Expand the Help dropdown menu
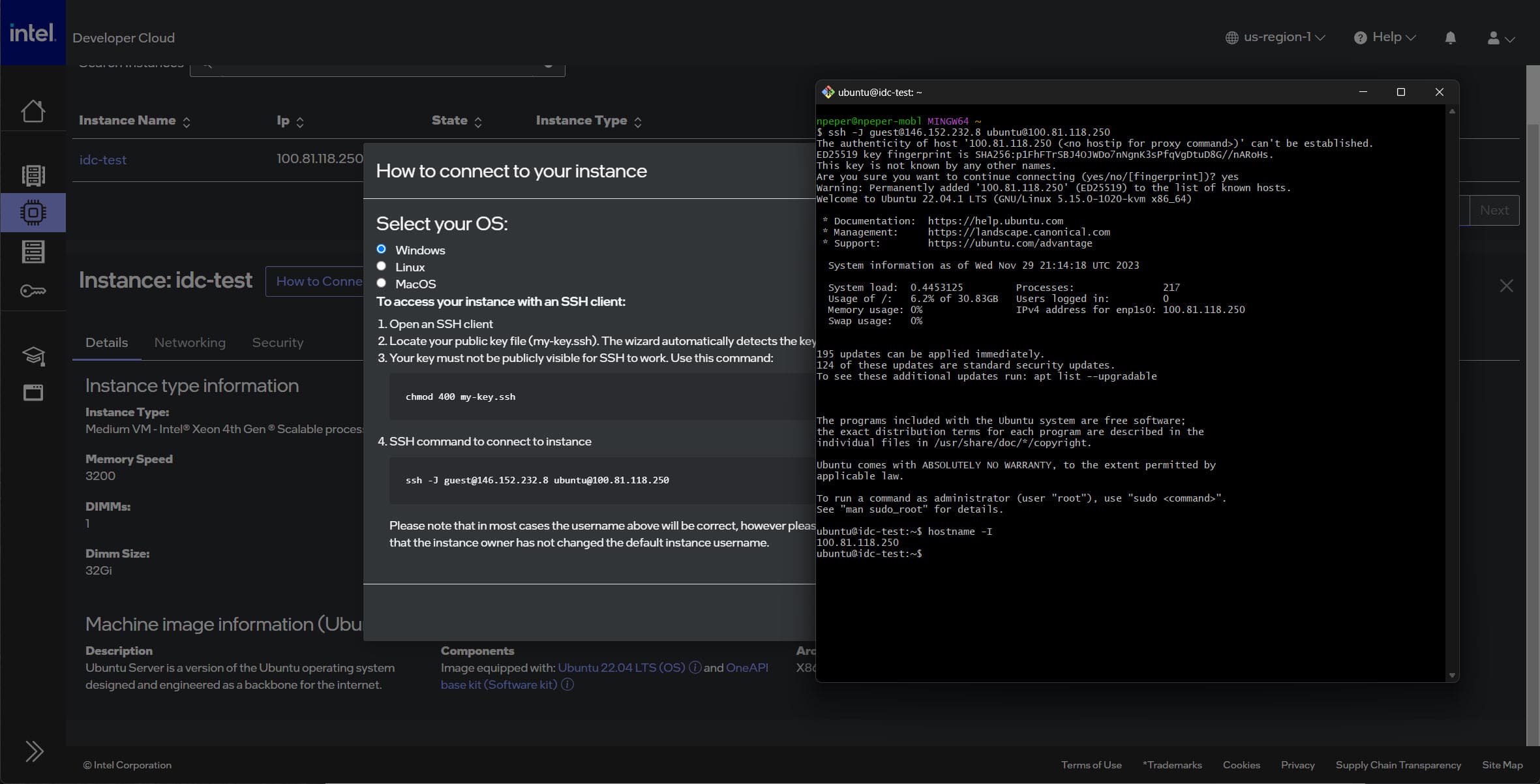 (1385, 37)
